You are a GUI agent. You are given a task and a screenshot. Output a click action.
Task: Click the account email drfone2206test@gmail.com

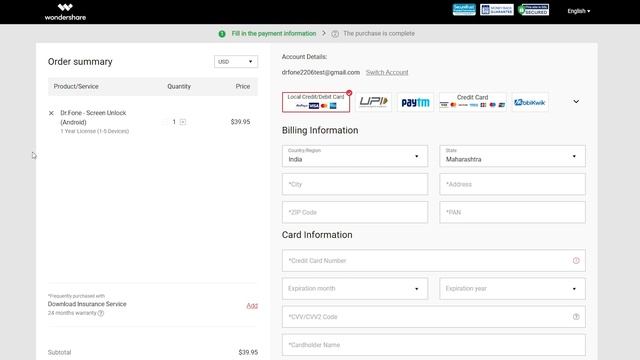click(x=321, y=72)
